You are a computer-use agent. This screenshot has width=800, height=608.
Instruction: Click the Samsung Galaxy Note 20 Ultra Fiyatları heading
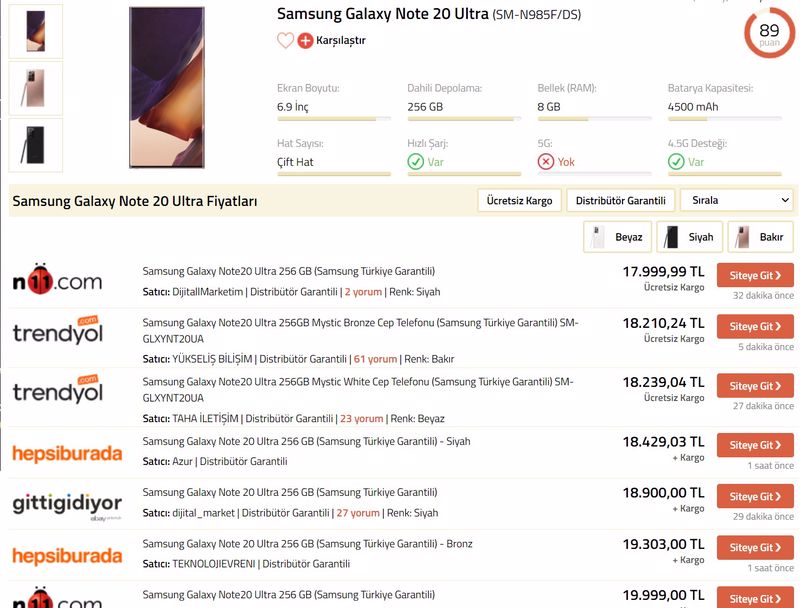point(135,201)
